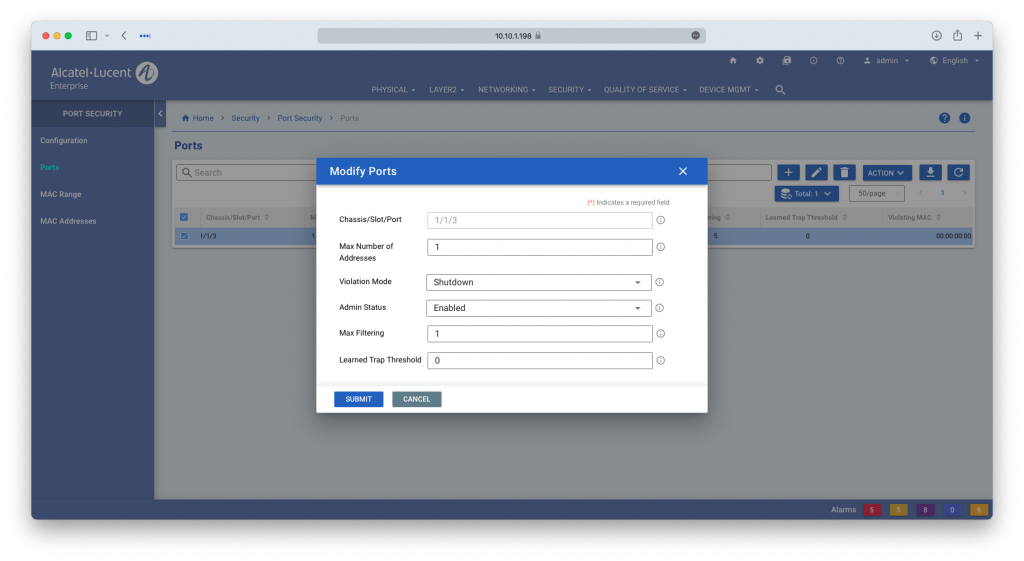Click info icon next to Max Filtering
Viewport: 1024px width, 561px height.
pyautogui.click(x=660, y=334)
